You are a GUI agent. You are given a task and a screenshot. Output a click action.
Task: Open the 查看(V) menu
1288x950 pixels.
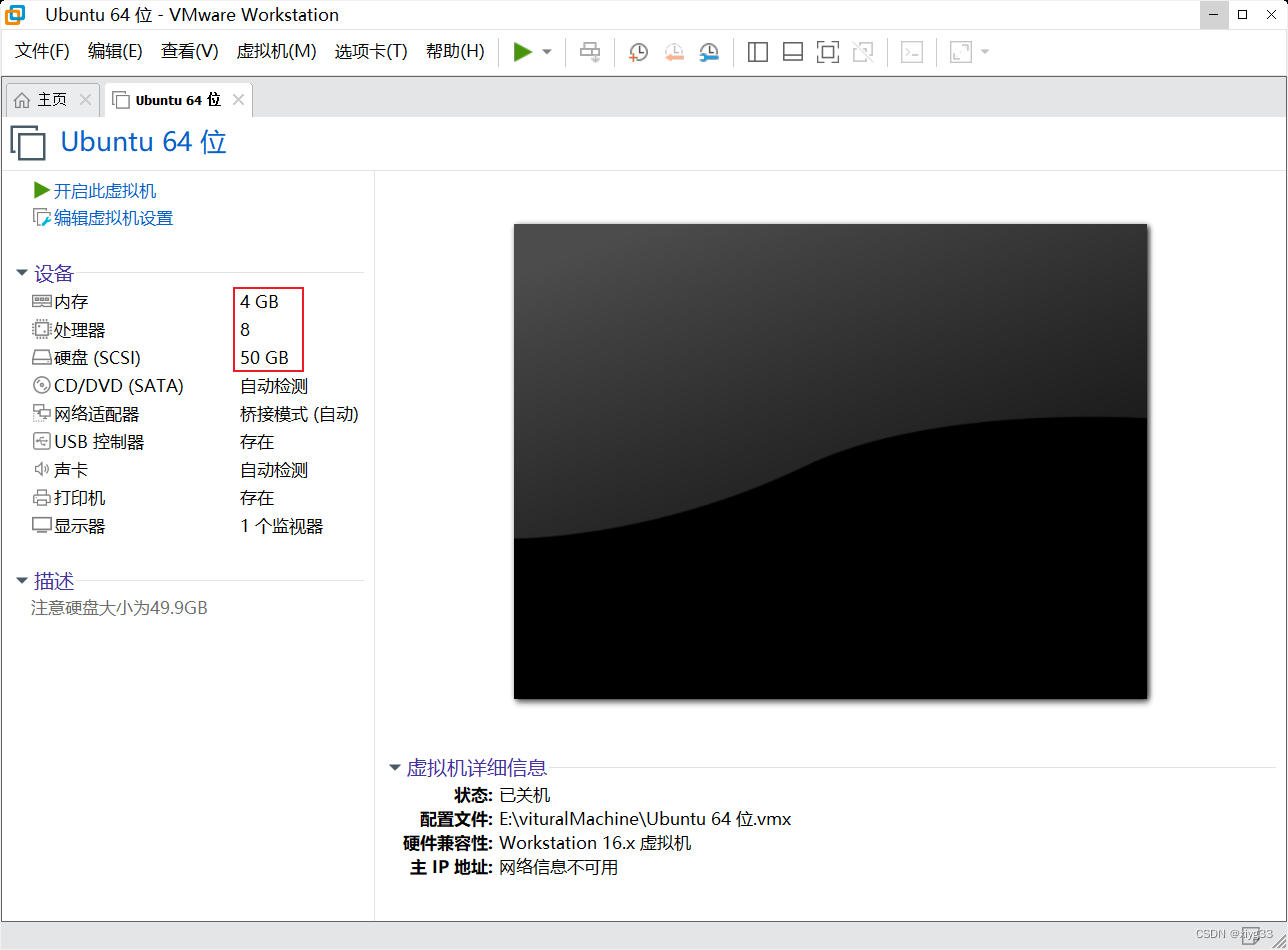click(x=190, y=51)
